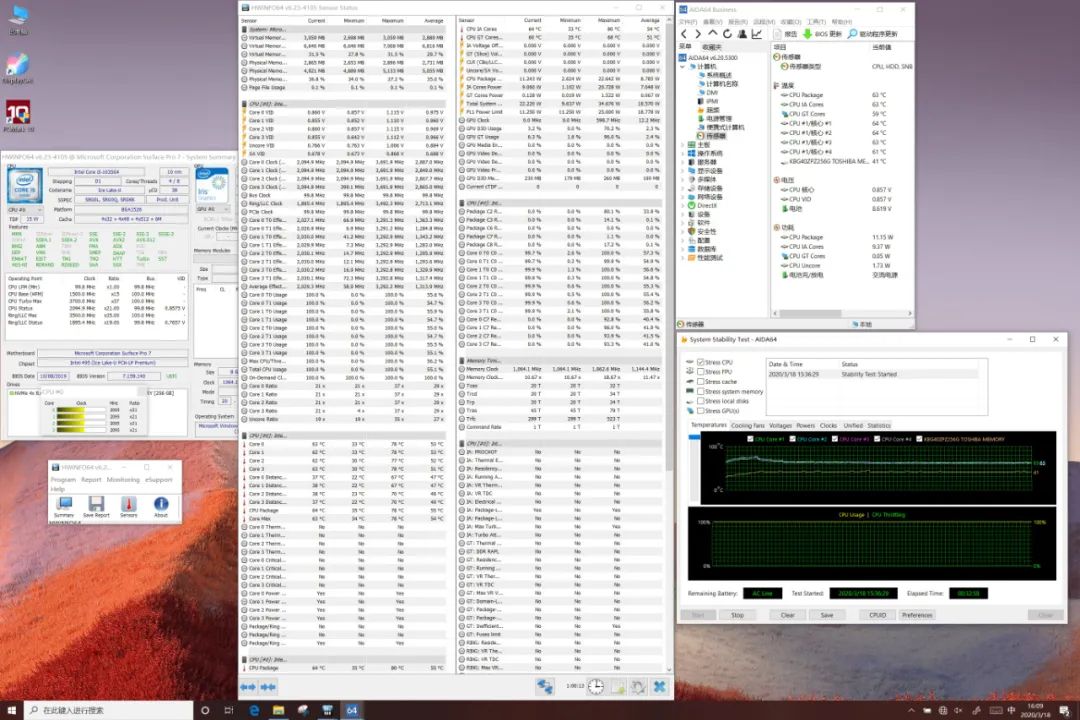Enable the Stress FPU checkbox
Image resolution: width=1080 pixels, height=720 pixels.
[699, 372]
